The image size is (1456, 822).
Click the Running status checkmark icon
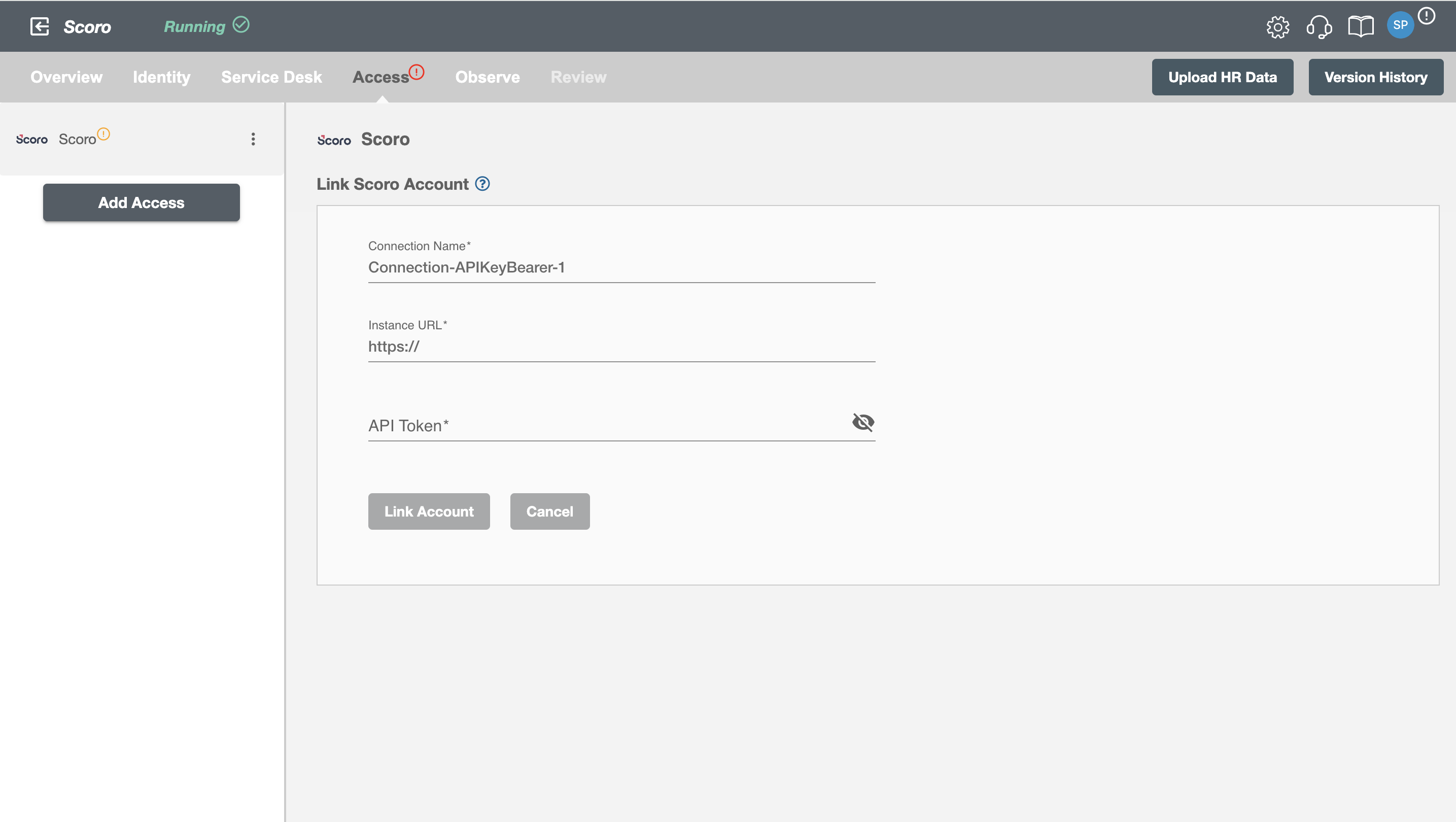[x=241, y=25]
